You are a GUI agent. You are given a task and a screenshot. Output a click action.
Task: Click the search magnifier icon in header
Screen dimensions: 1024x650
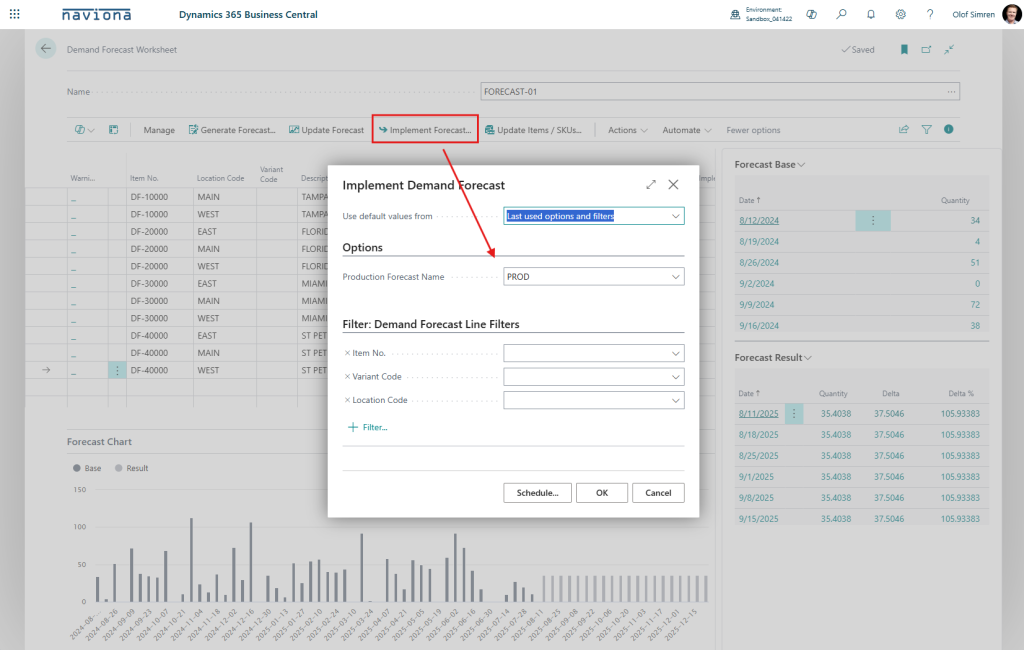tap(841, 14)
